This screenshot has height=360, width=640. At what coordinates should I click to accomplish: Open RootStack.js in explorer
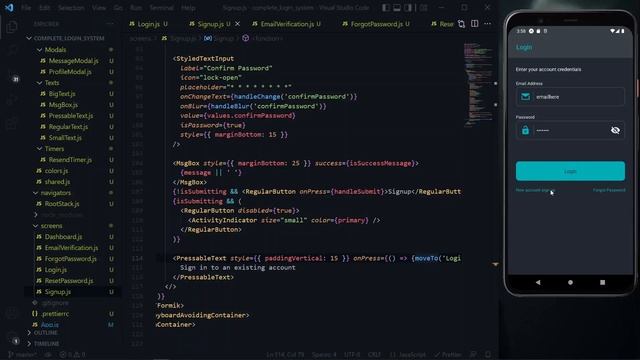(62, 204)
